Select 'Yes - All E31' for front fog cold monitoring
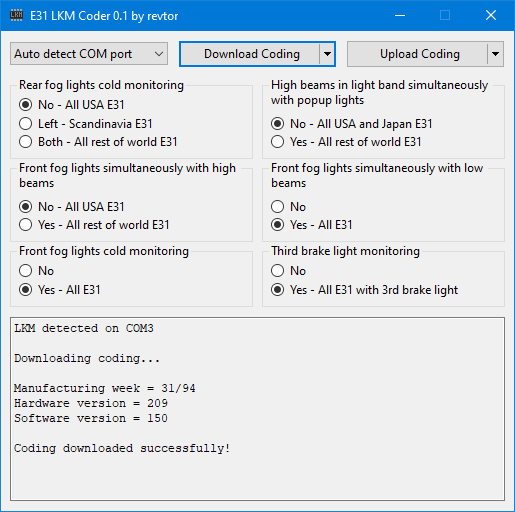 [x=60, y=290]
